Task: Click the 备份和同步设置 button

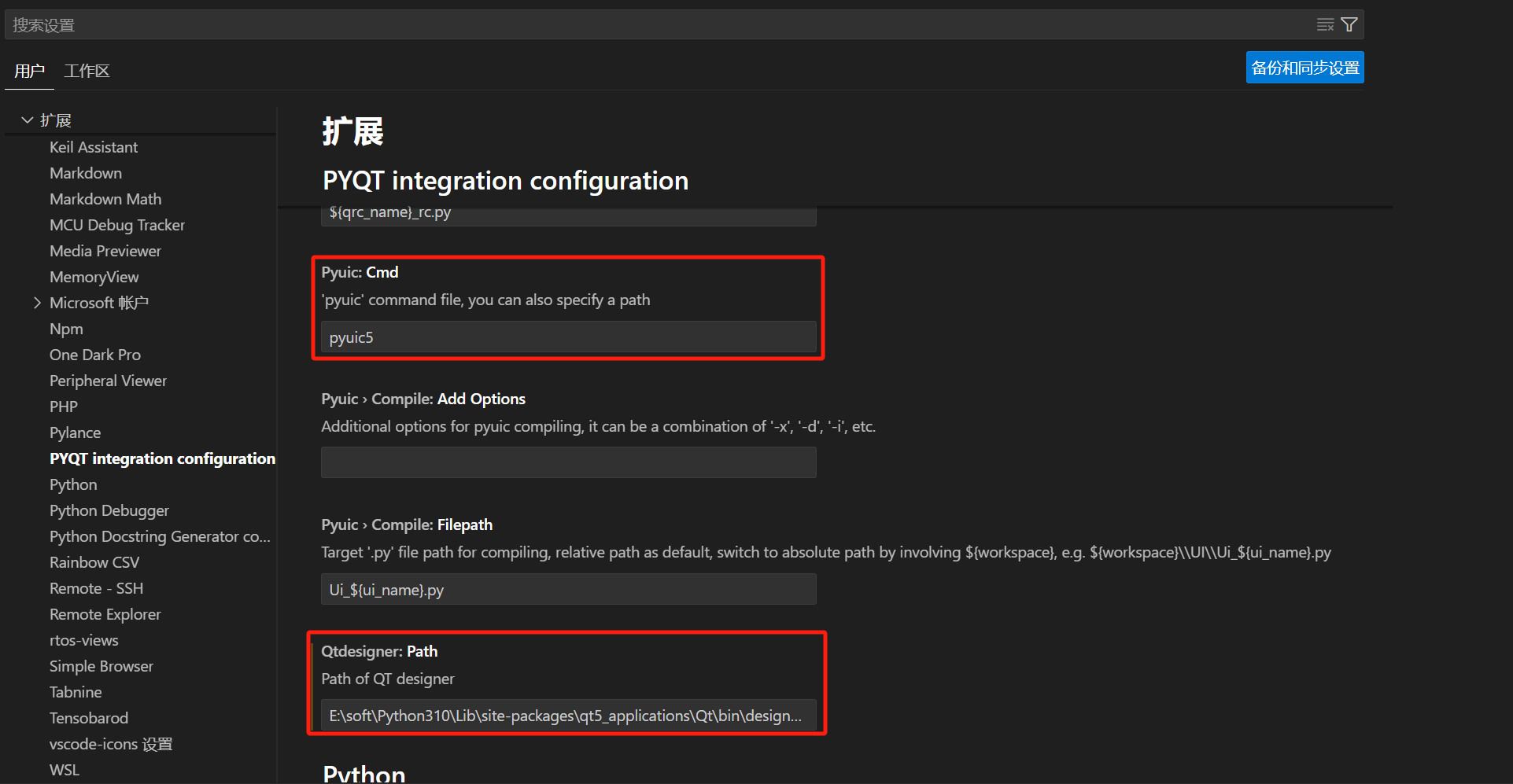Action: pos(1305,68)
